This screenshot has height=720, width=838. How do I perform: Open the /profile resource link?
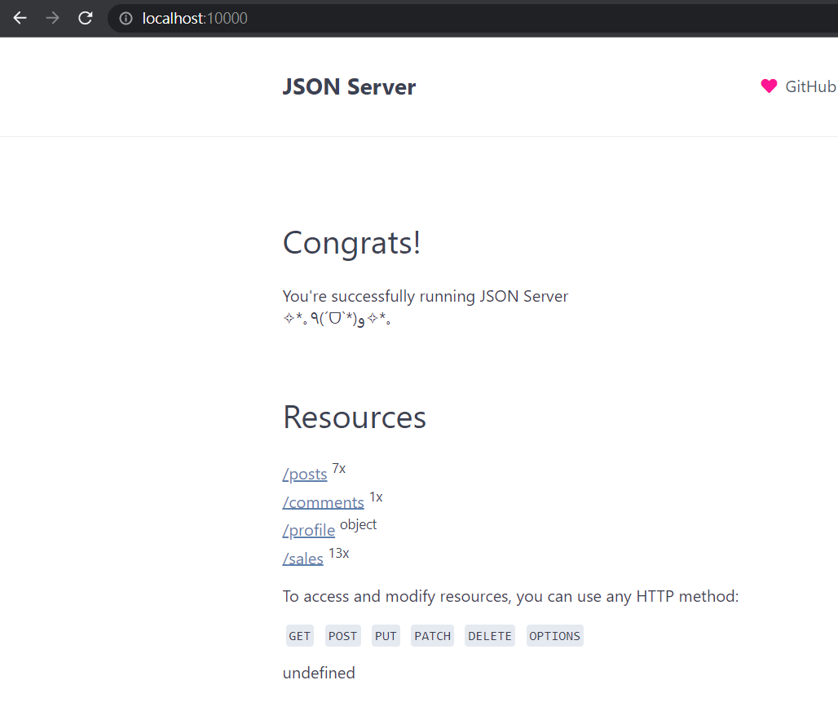309,530
